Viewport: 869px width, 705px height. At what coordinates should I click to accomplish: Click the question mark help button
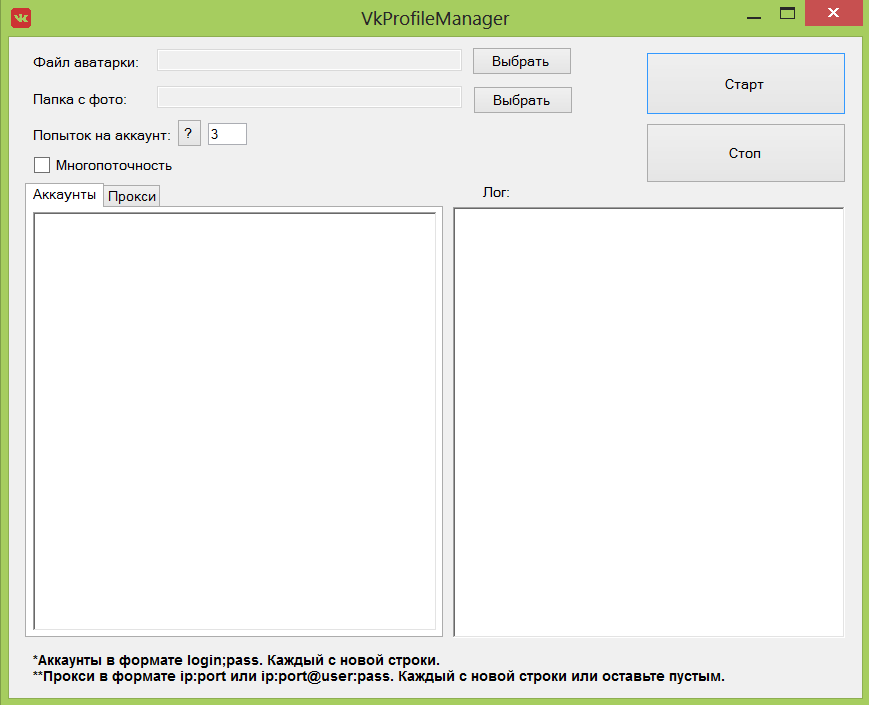click(189, 134)
